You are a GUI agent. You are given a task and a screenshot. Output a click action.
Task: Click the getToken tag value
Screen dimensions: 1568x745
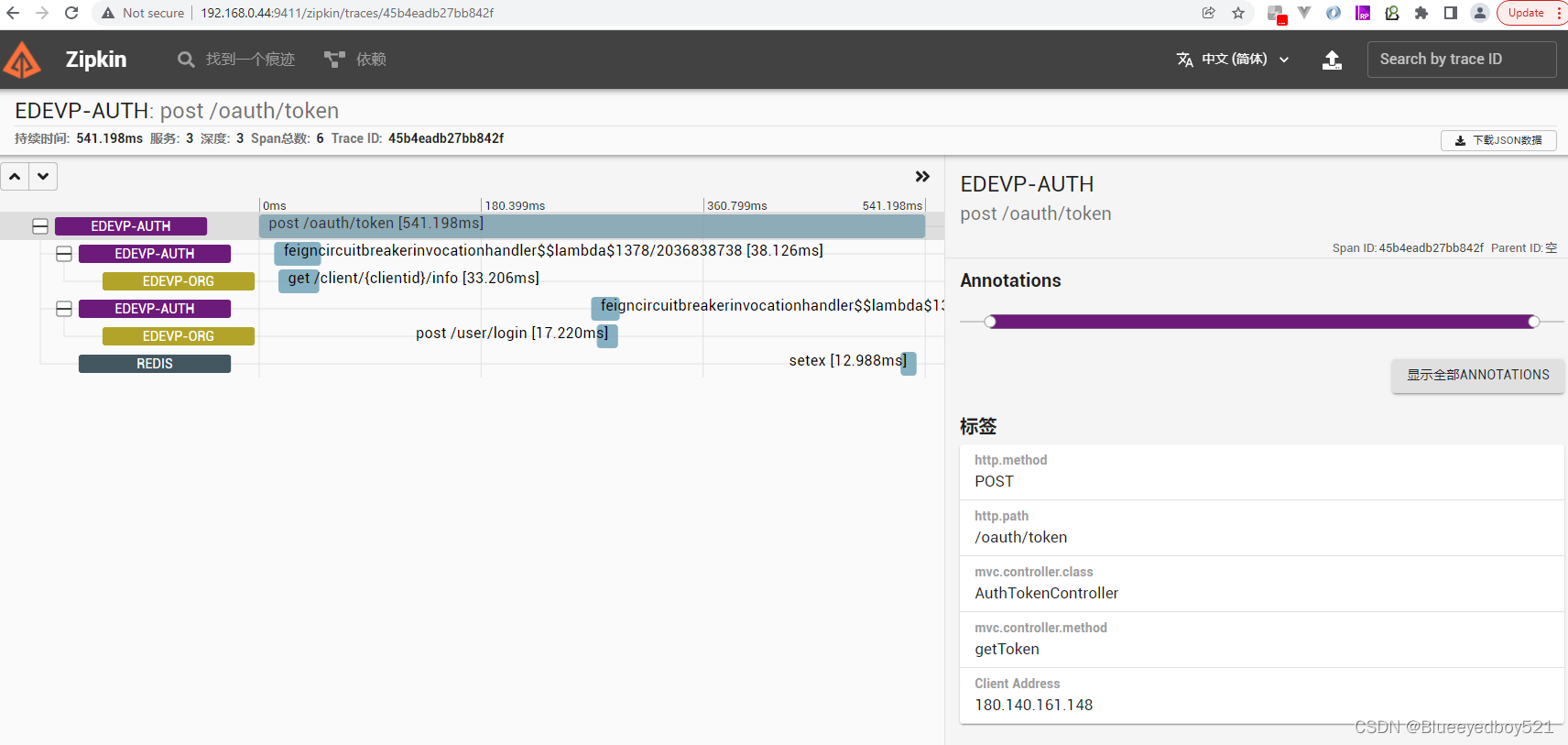[x=1007, y=650]
